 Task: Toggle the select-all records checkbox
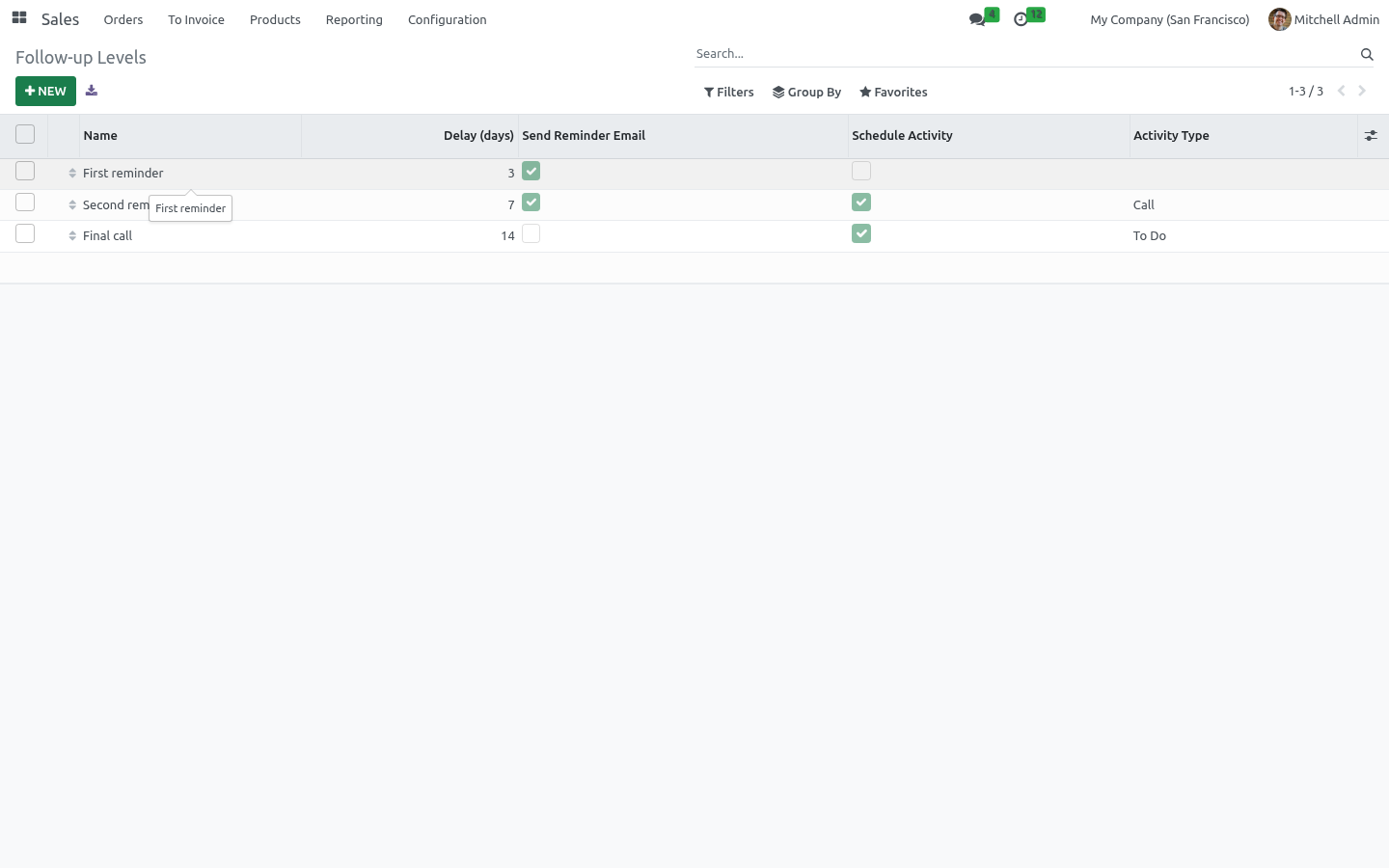pyautogui.click(x=25, y=134)
